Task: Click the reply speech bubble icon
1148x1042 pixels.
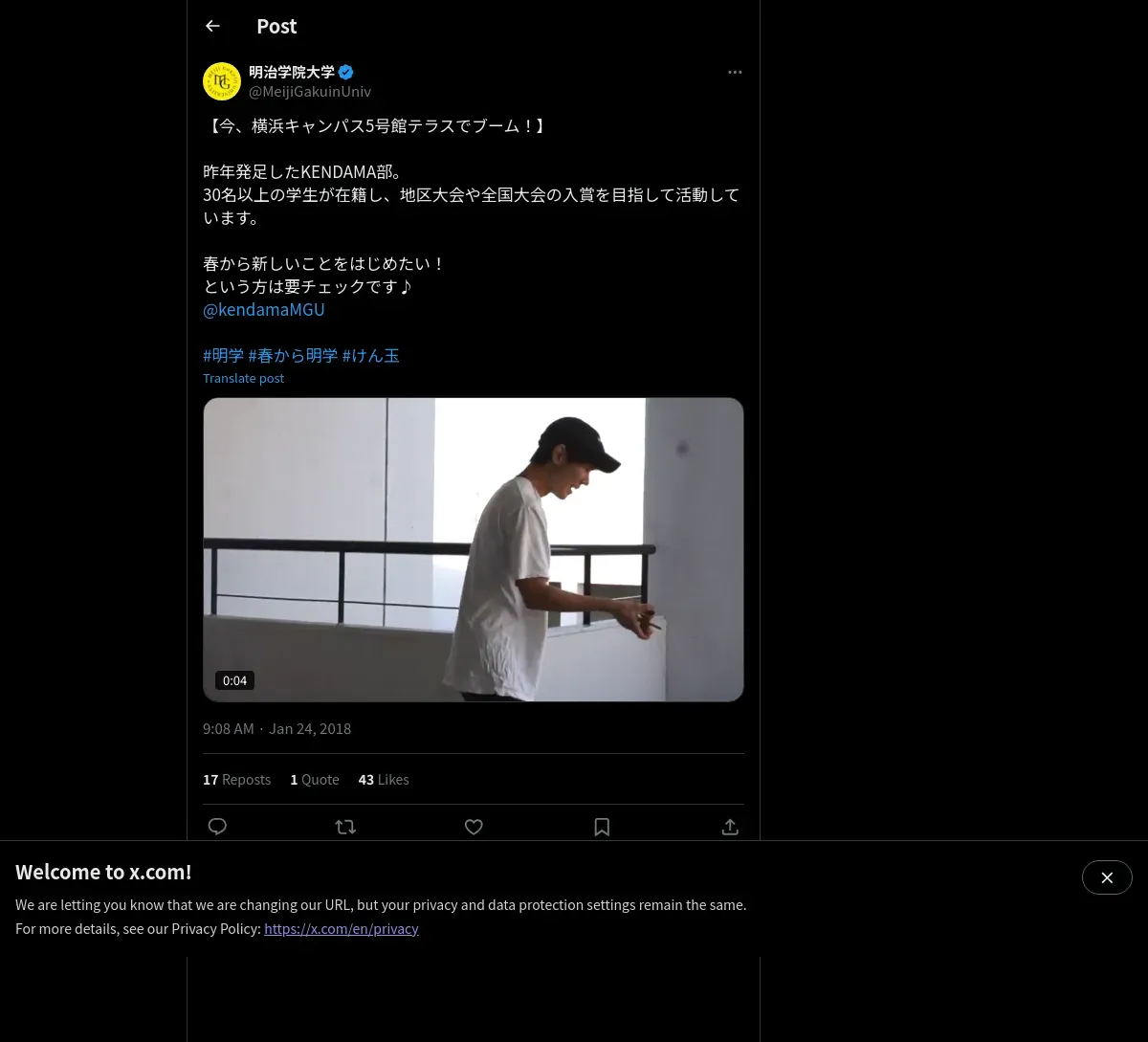Action: [x=217, y=827]
